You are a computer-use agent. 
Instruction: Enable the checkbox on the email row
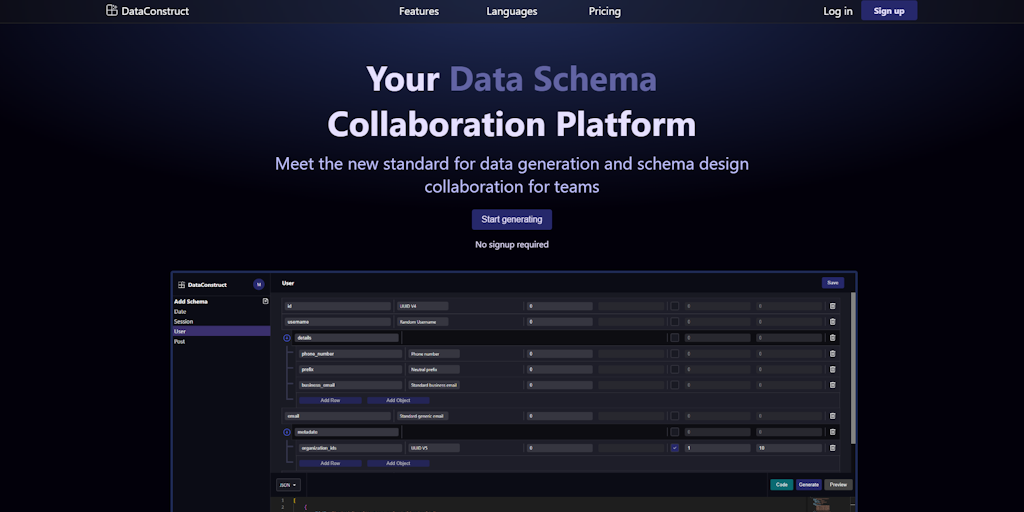pyautogui.click(x=674, y=416)
